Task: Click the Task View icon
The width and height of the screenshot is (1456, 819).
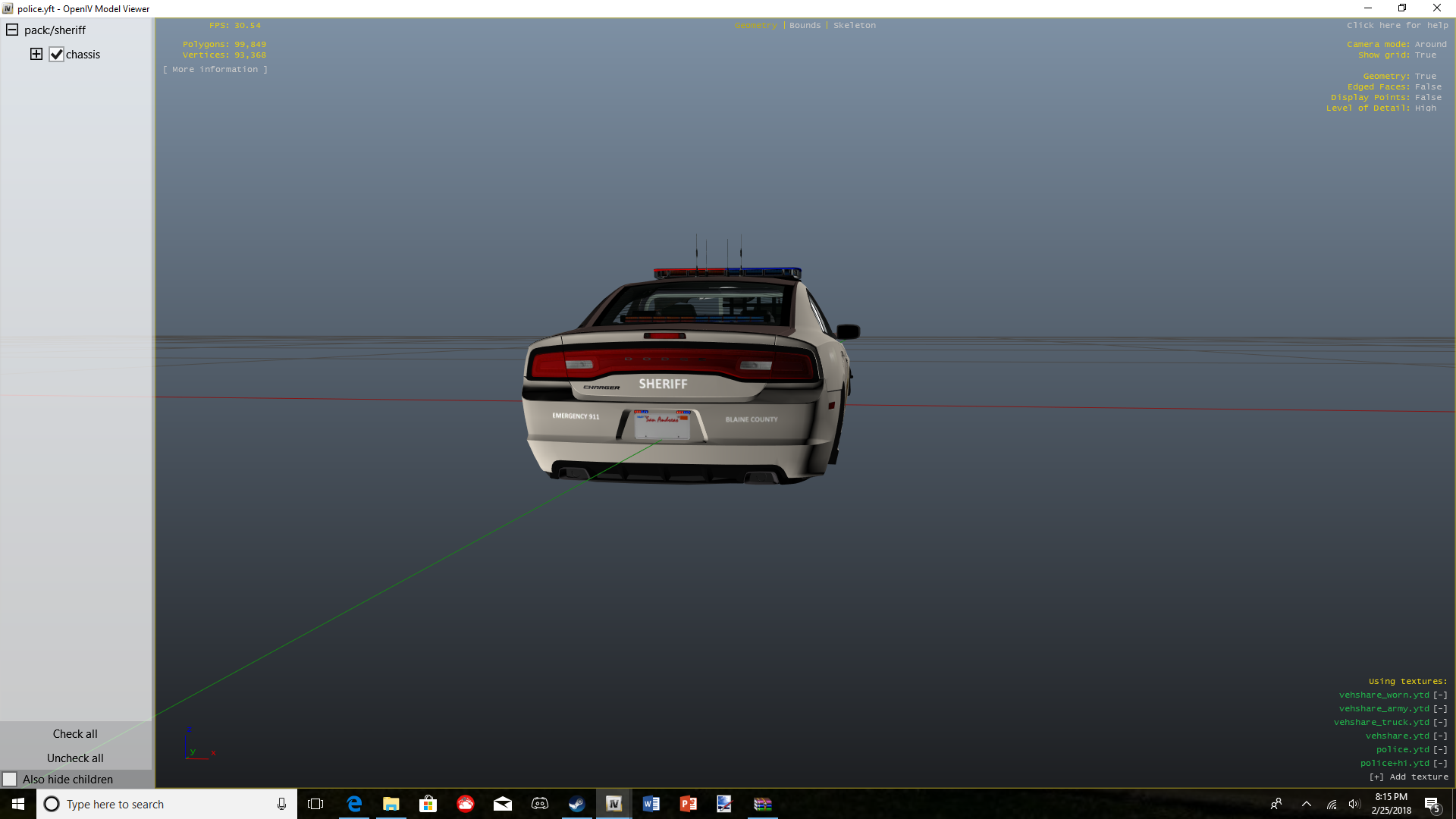Action: pyautogui.click(x=315, y=804)
